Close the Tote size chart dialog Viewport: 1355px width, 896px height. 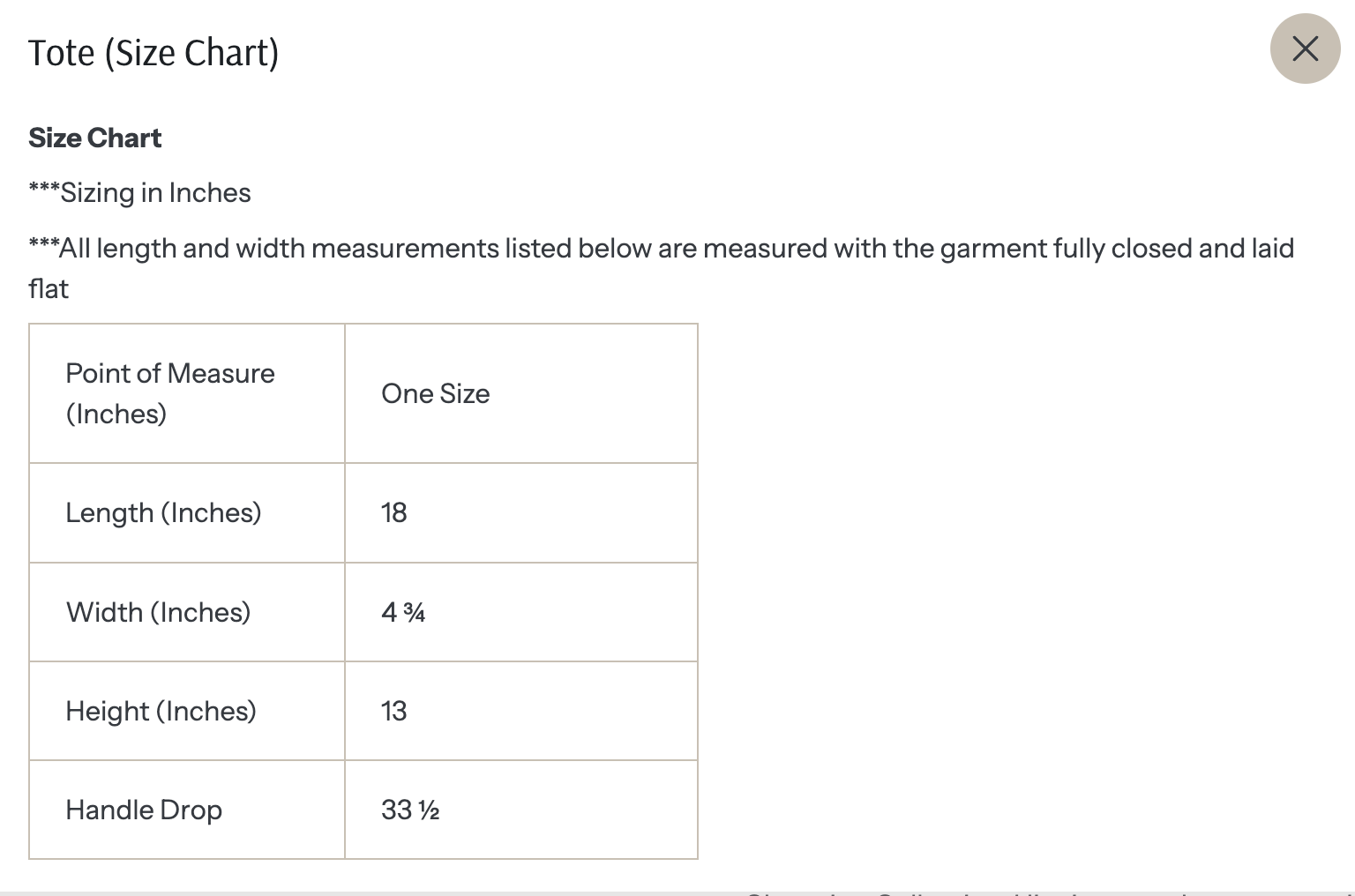tap(1305, 49)
